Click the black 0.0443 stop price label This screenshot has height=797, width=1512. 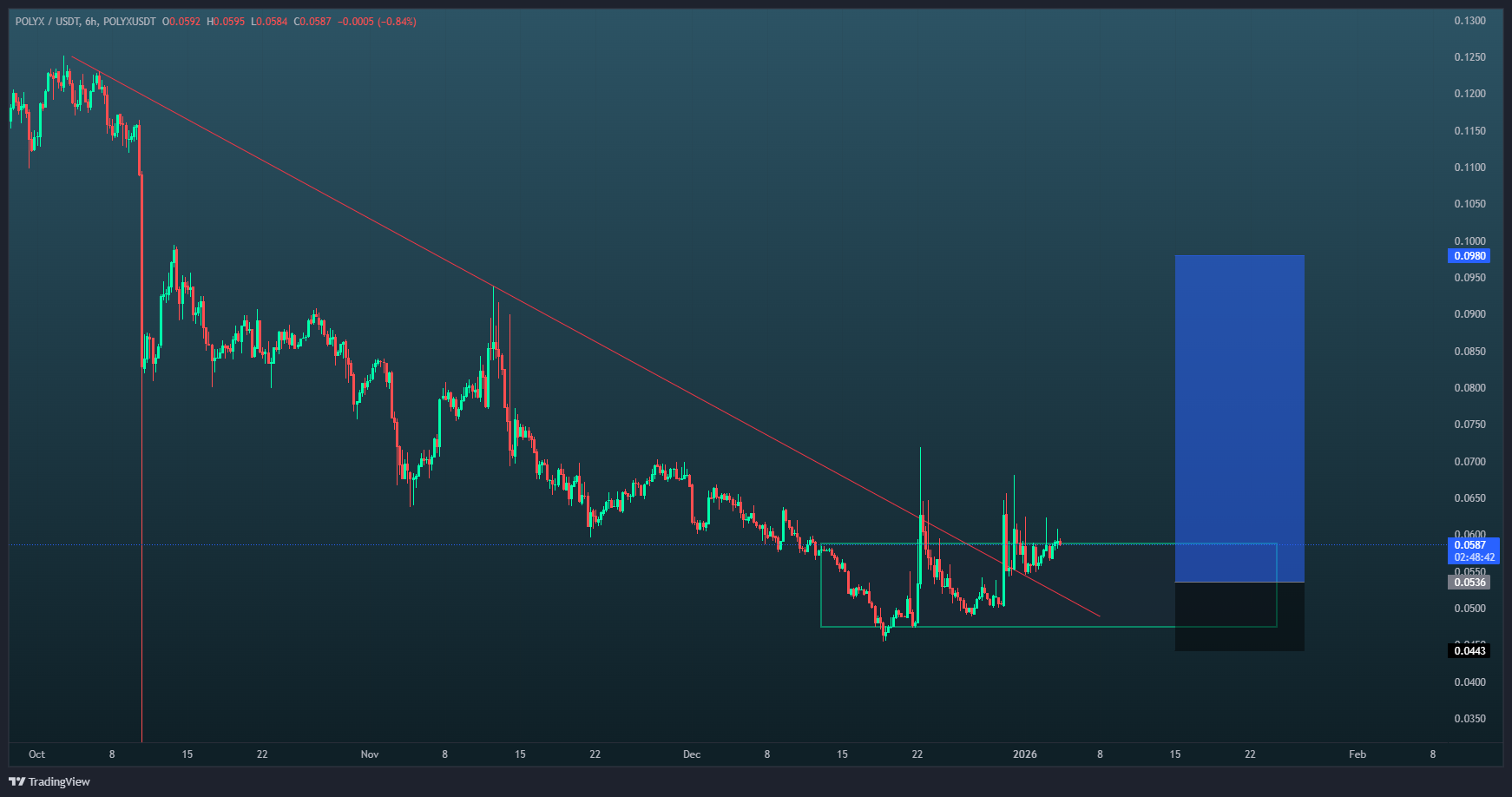1469,651
